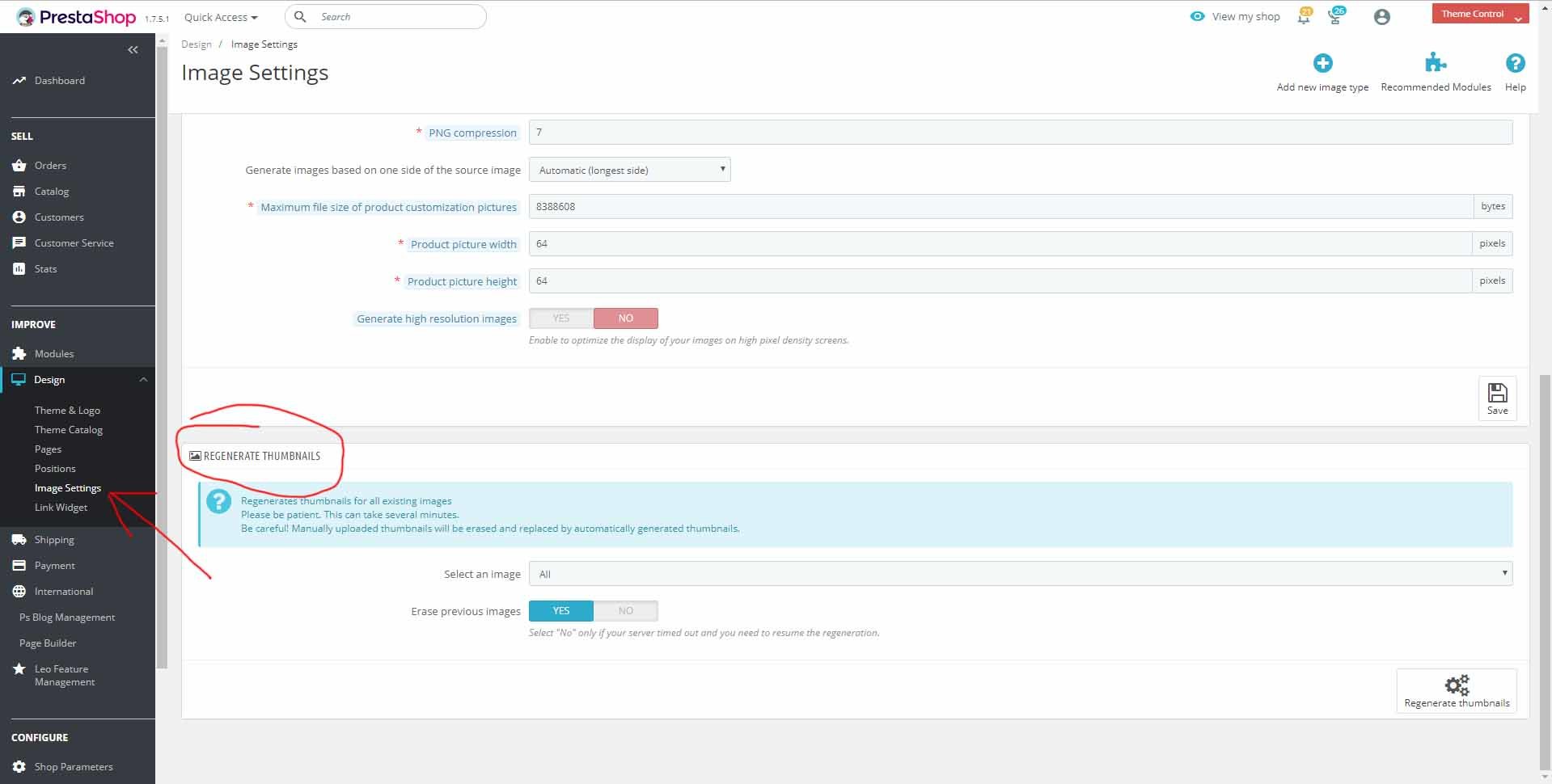Image resolution: width=1552 pixels, height=784 pixels.
Task: Open Link Widget submenu item
Action: tap(61, 508)
